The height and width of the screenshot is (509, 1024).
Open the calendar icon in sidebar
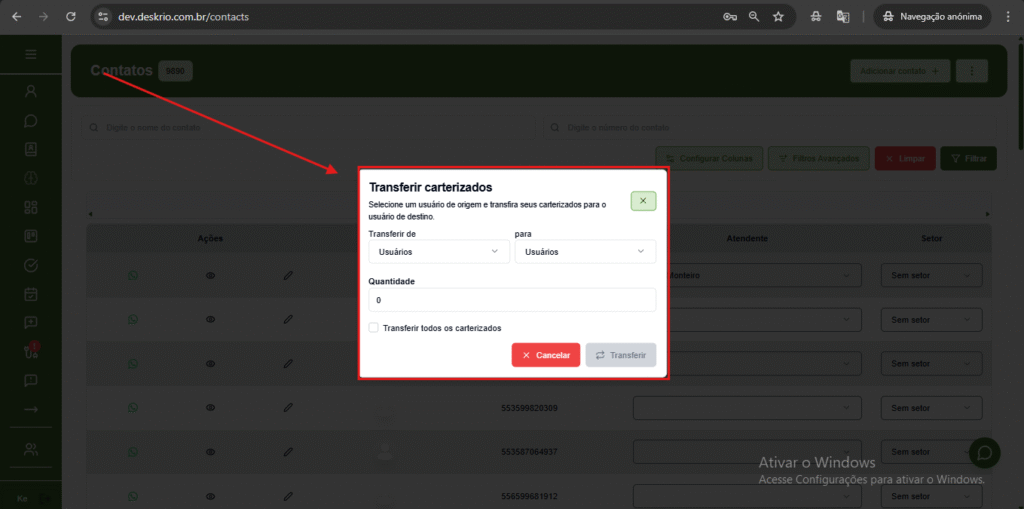31,294
